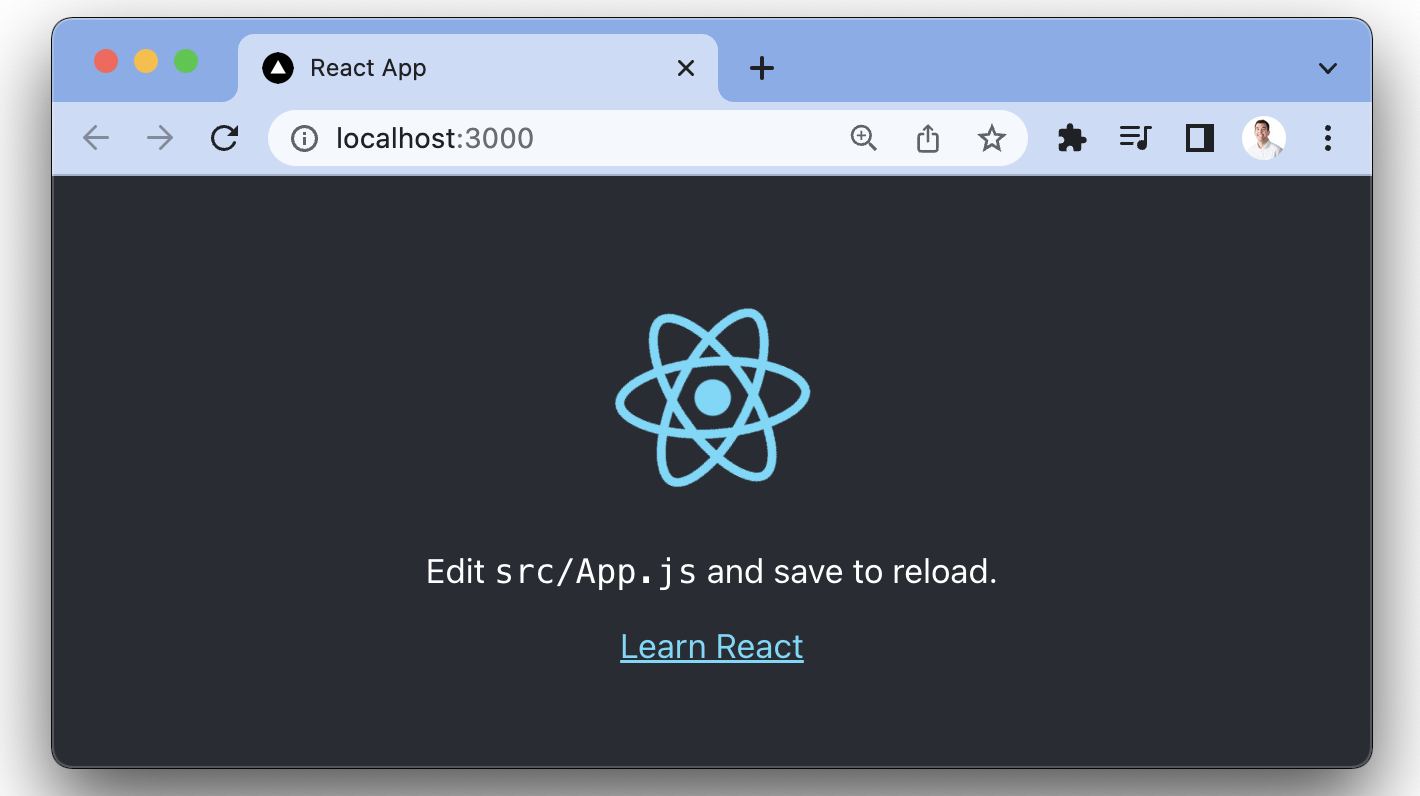Open the side panel square icon
Viewport: 1420px width, 796px height.
pyautogui.click(x=1199, y=138)
